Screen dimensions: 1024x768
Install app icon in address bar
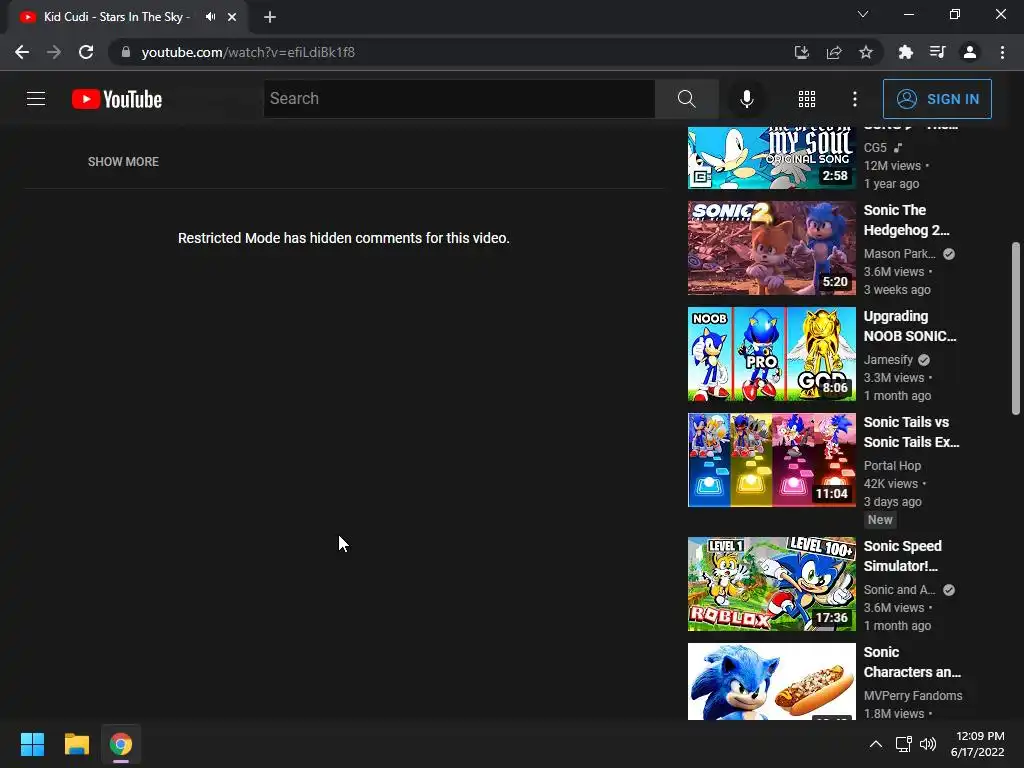coord(802,52)
